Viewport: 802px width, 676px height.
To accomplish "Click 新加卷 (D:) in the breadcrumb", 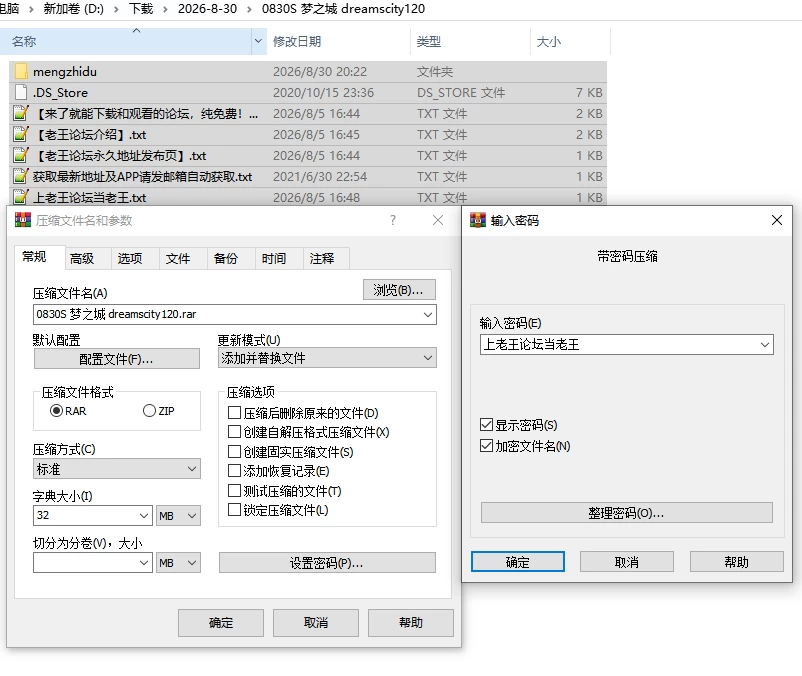I will coord(73,9).
